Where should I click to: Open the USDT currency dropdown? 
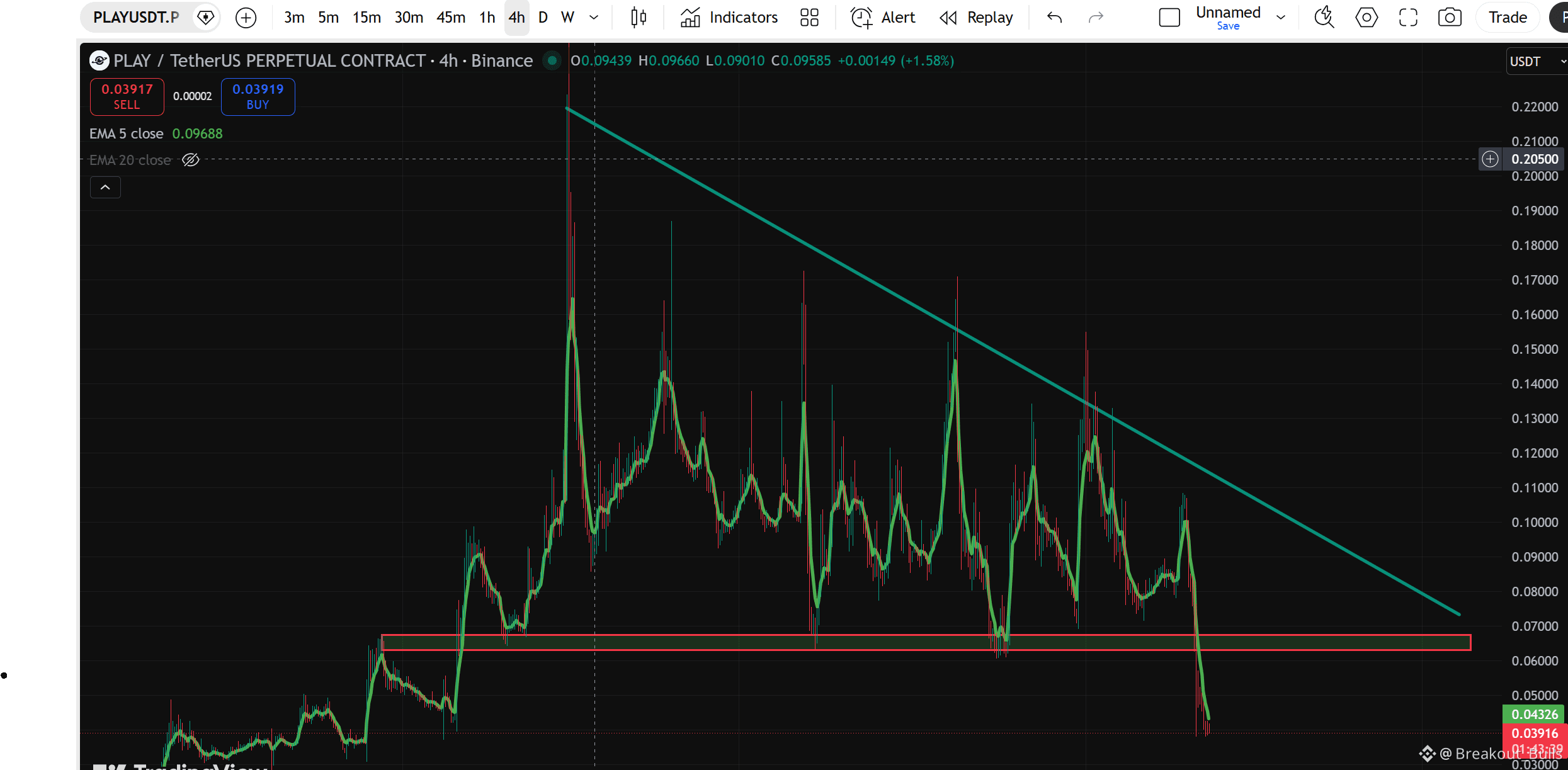pyautogui.click(x=1537, y=61)
